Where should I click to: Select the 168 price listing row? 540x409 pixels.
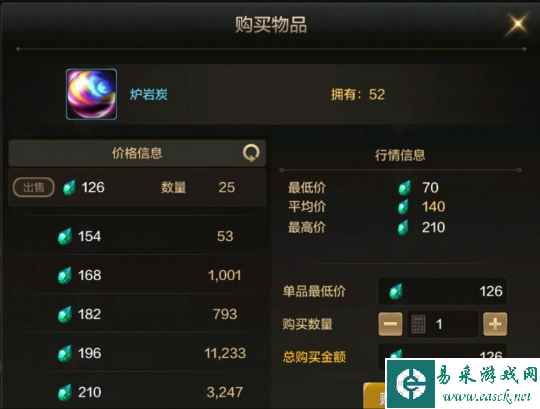(137, 275)
